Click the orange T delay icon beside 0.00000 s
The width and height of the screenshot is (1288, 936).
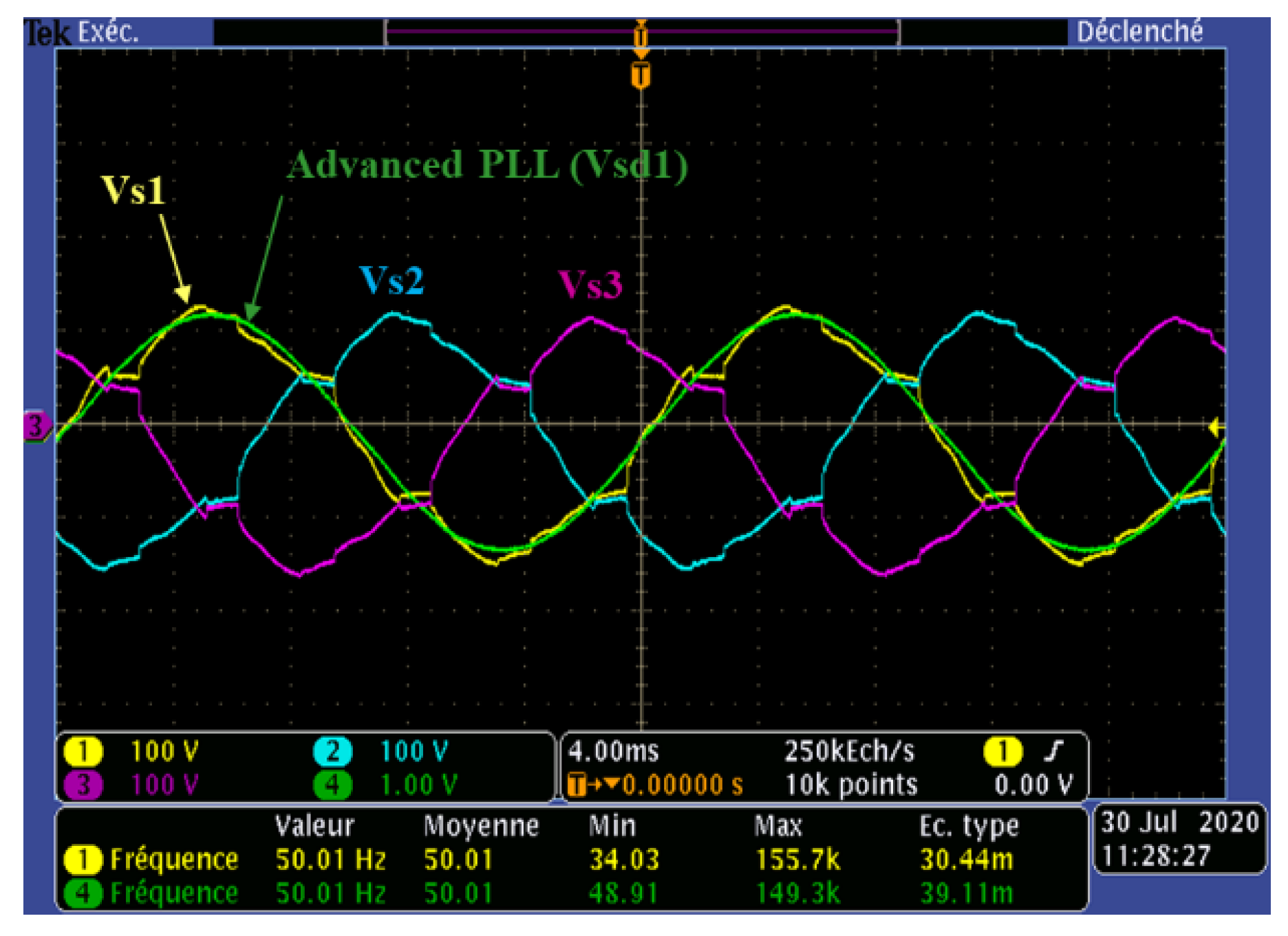577,785
